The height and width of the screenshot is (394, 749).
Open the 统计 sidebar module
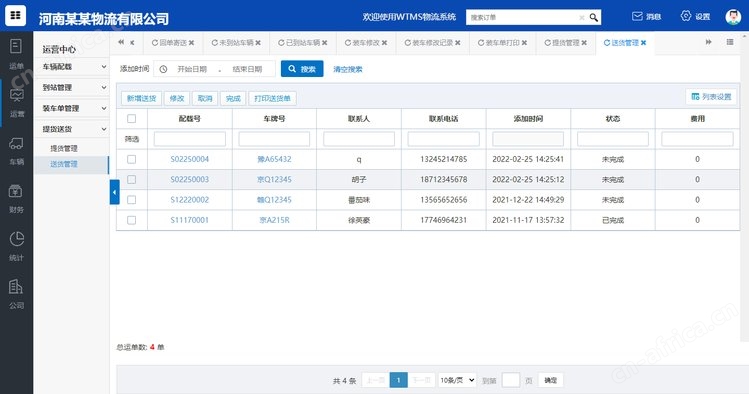pyautogui.click(x=16, y=246)
